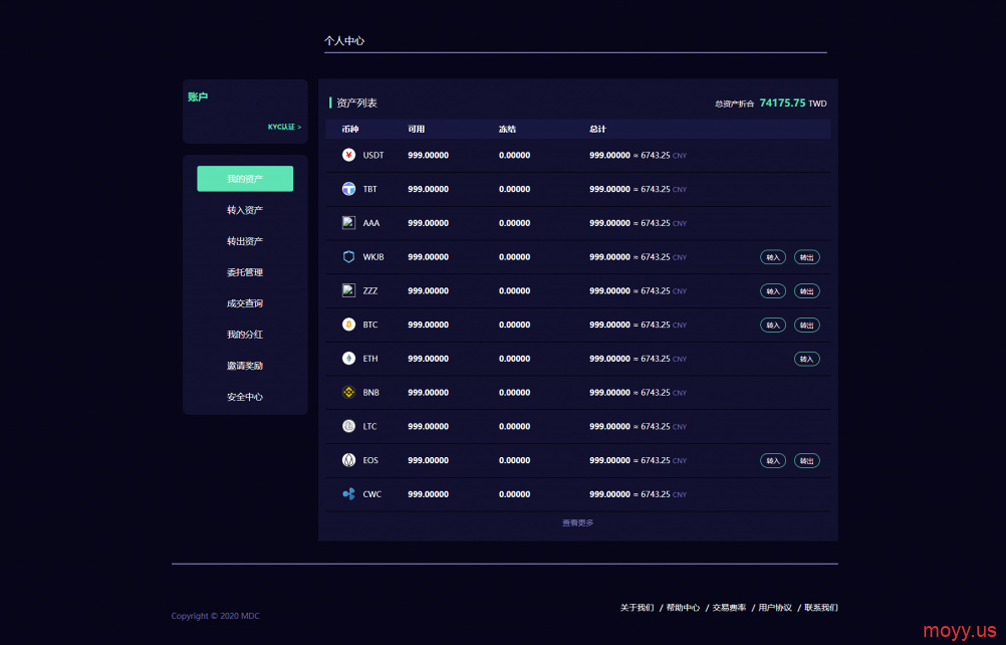The height and width of the screenshot is (645, 1006).
Task: Click 转出 button in EOS row
Action: click(806, 461)
